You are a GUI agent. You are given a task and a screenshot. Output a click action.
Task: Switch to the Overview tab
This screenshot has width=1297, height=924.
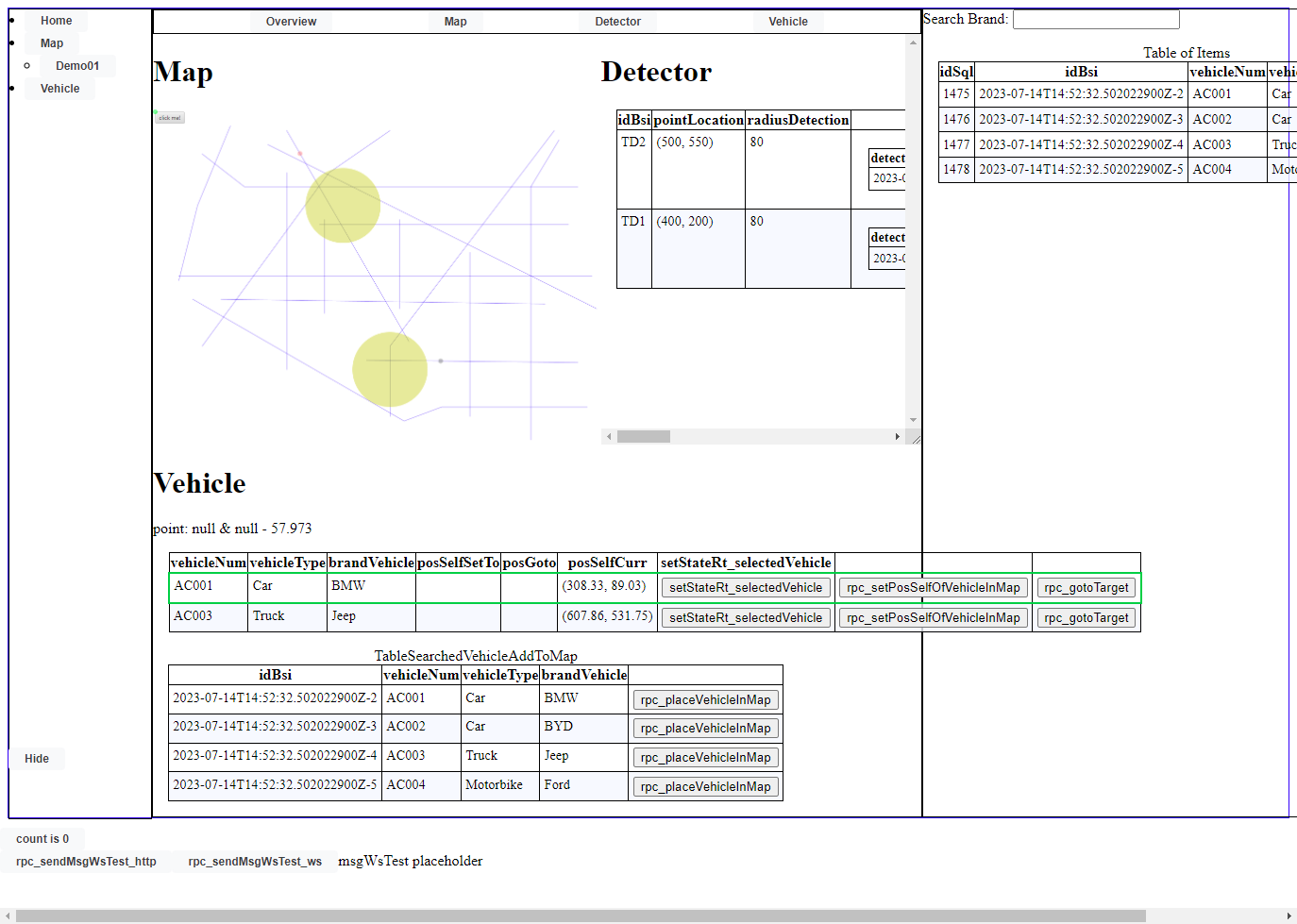[x=291, y=22]
